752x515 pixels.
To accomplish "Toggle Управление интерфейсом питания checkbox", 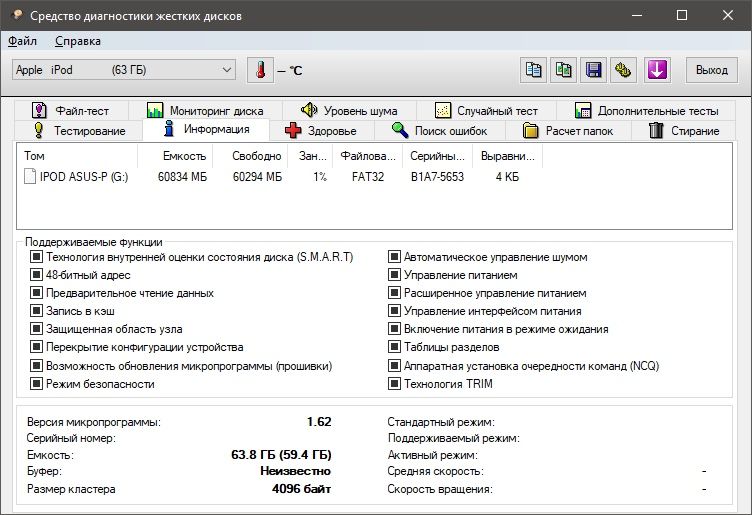I will (x=394, y=311).
